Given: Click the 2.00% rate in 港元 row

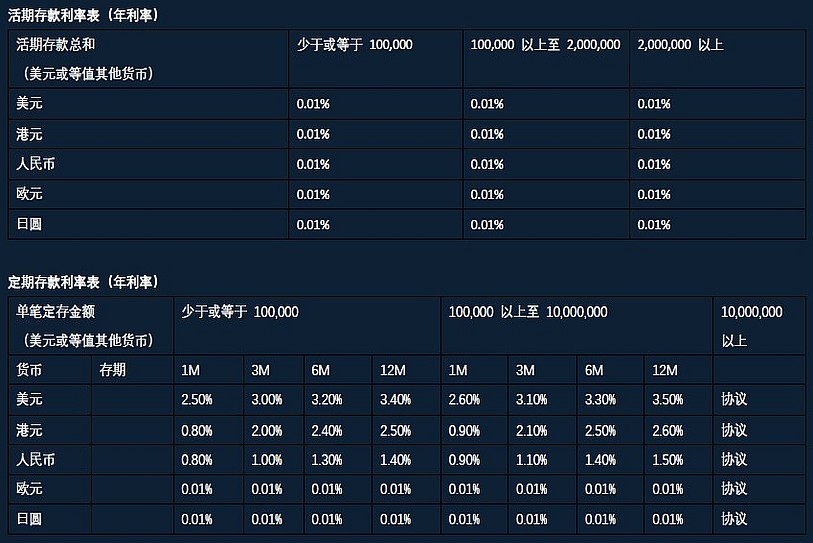Looking at the screenshot, I should pos(264,430).
